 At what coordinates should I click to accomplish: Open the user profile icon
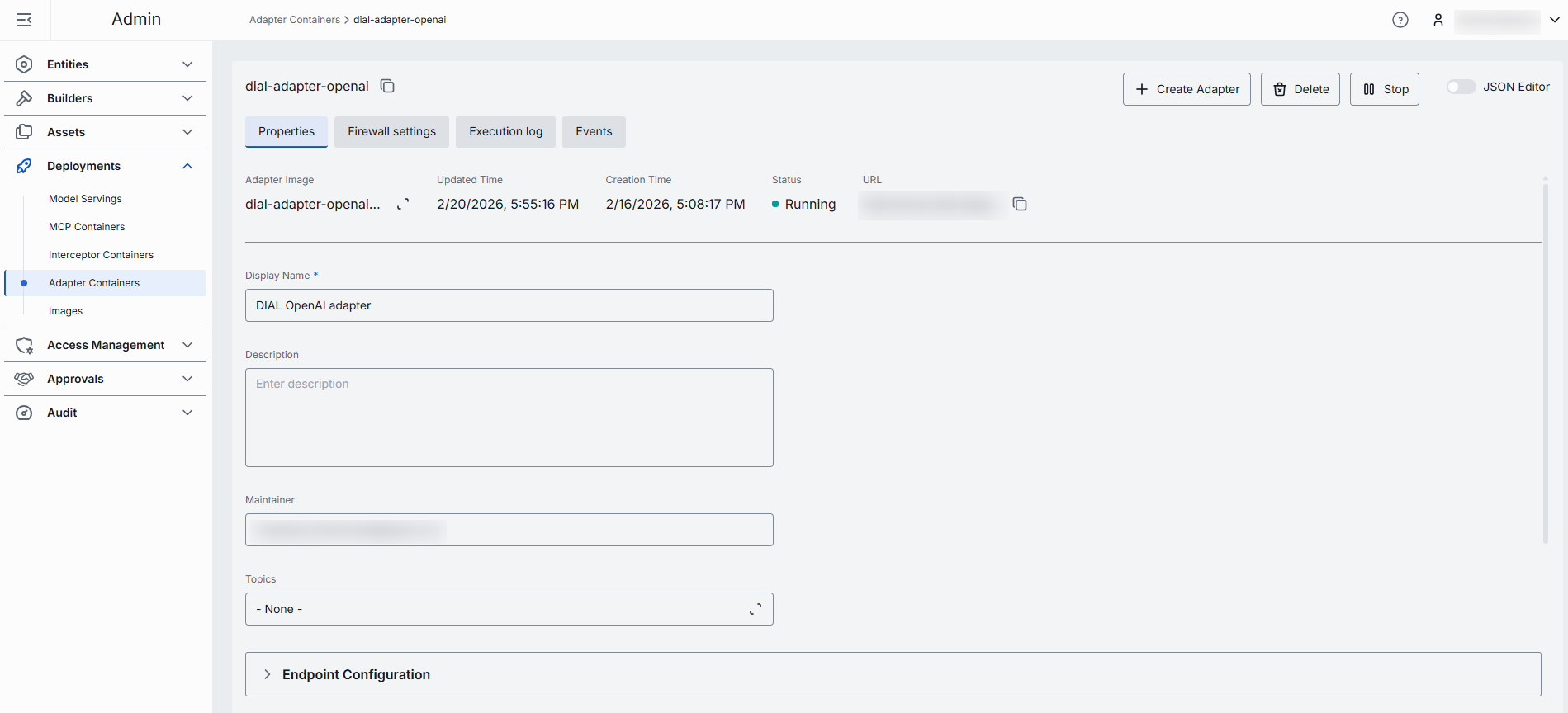1438,20
